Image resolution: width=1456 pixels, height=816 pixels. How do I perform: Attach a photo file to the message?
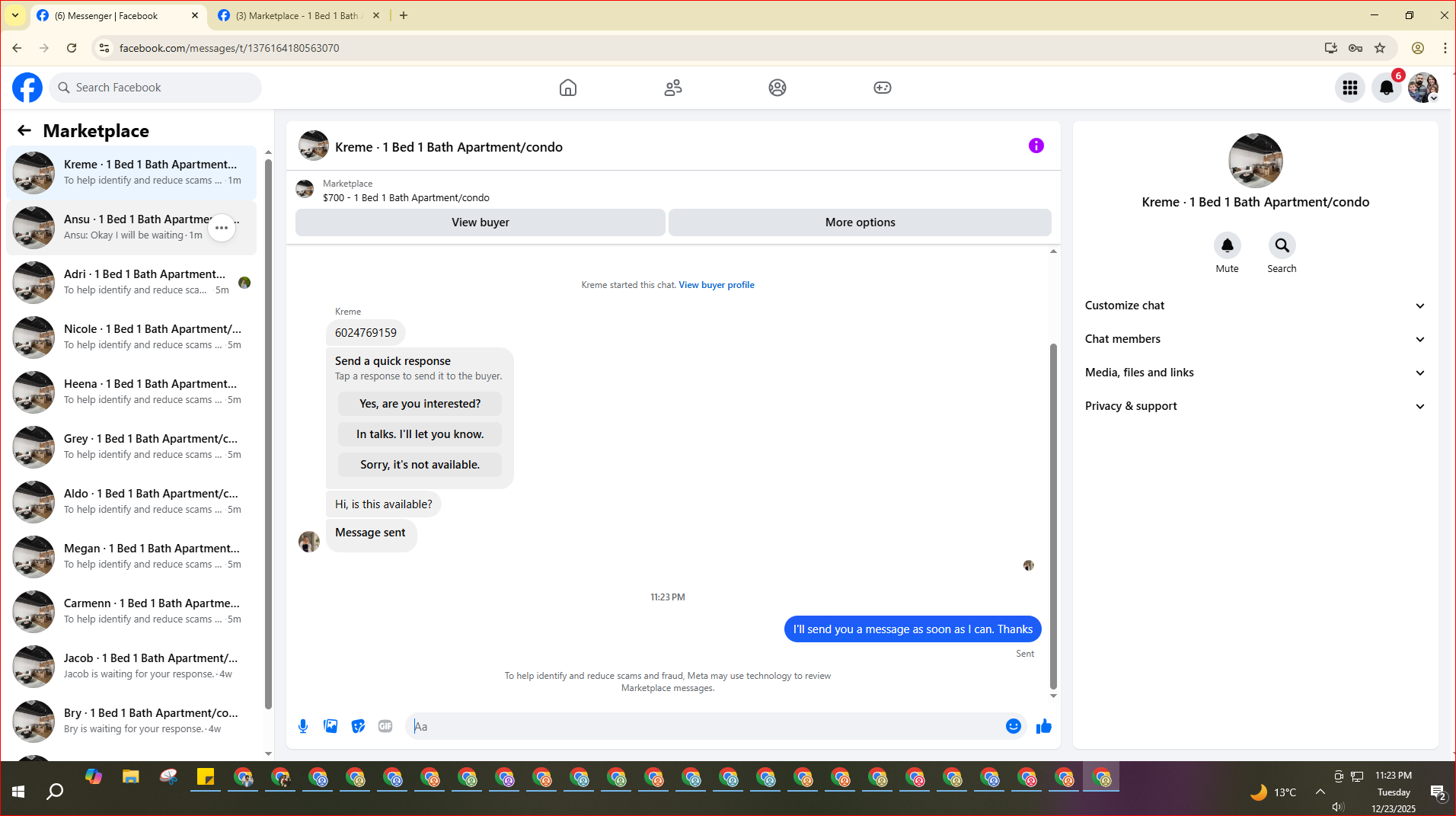(330, 726)
